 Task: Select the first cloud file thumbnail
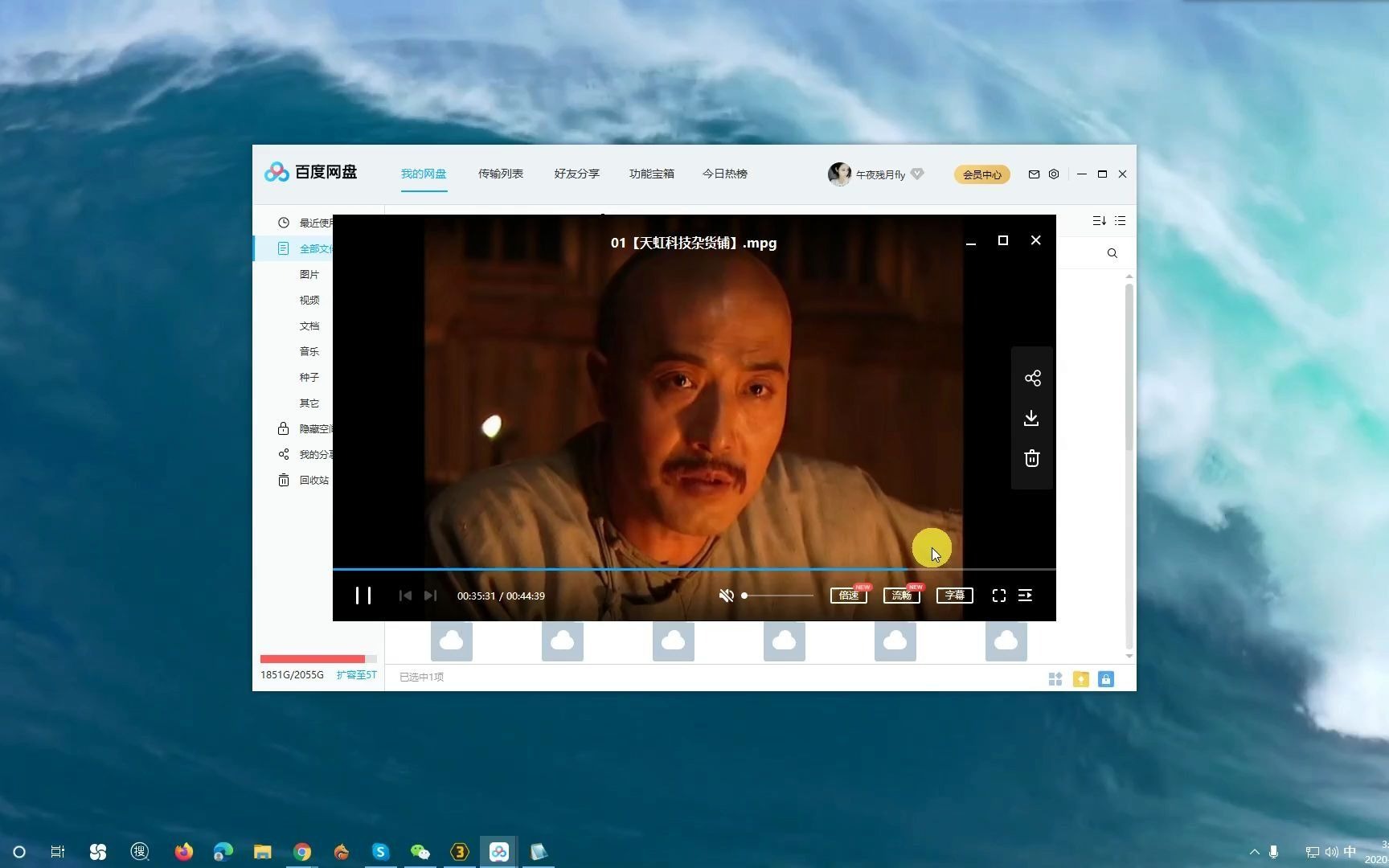pos(452,641)
